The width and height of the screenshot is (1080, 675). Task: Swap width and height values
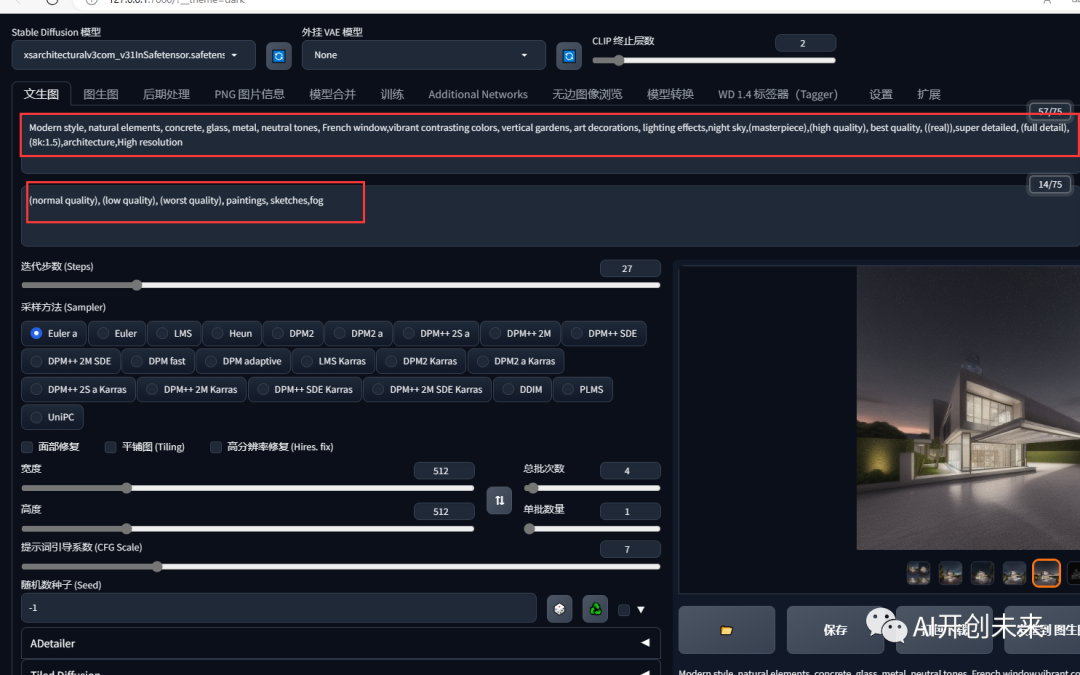tap(499, 500)
